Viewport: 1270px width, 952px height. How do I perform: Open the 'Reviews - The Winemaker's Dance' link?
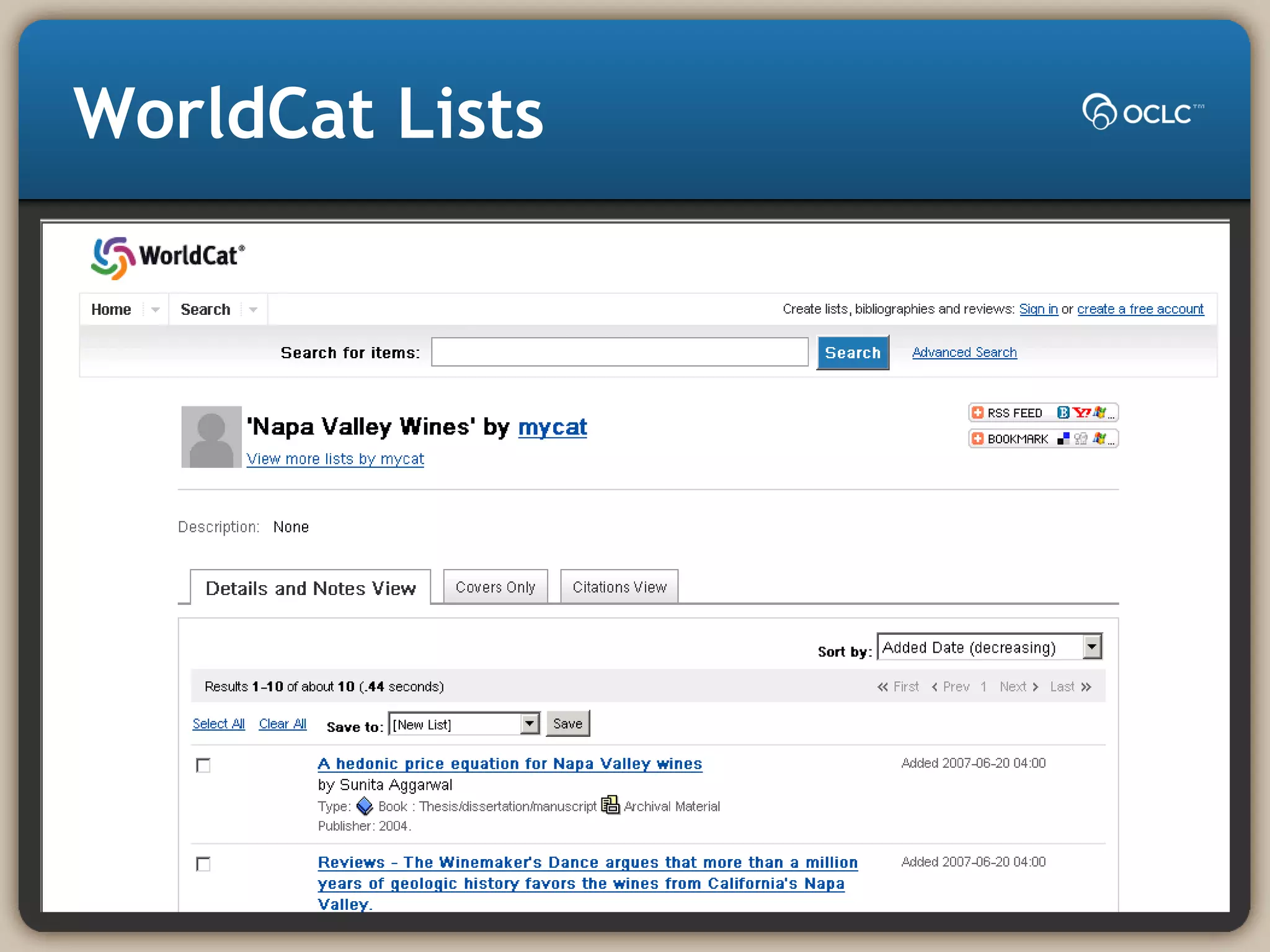(587, 883)
